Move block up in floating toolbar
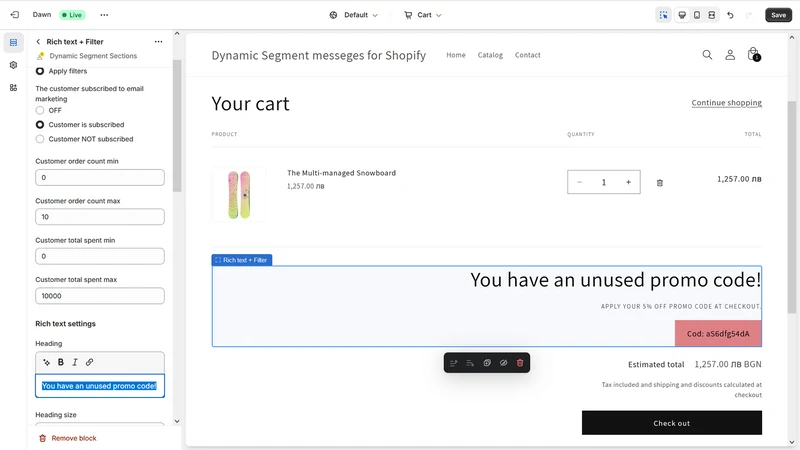Image resolution: width=800 pixels, height=450 pixels. [454, 363]
